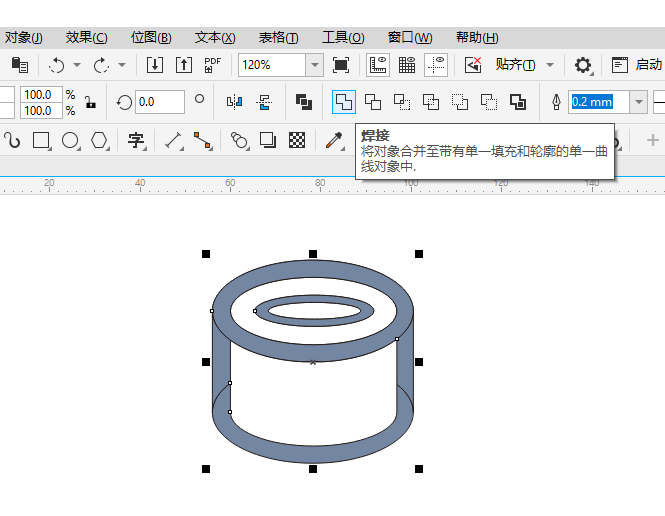Click the Weld (焊接) shapes icon
Image resolution: width=665 pixels, height=516 pixels.
point(343,102)
